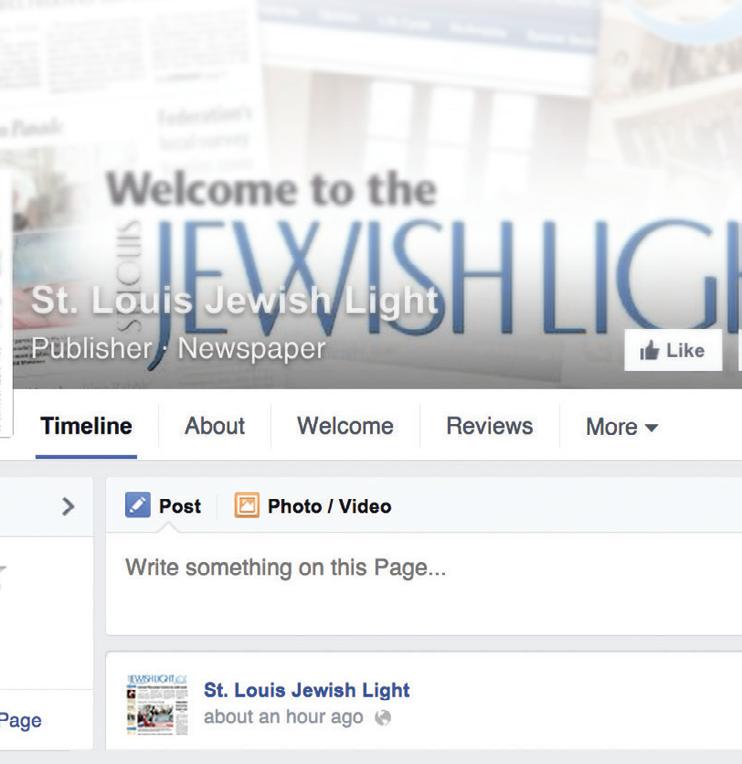Image resolution: width=742 pixels, height=764 pixels.
Task: Switch to the Timeline tab
Action: pyautogui.click(x=86, y=426)
